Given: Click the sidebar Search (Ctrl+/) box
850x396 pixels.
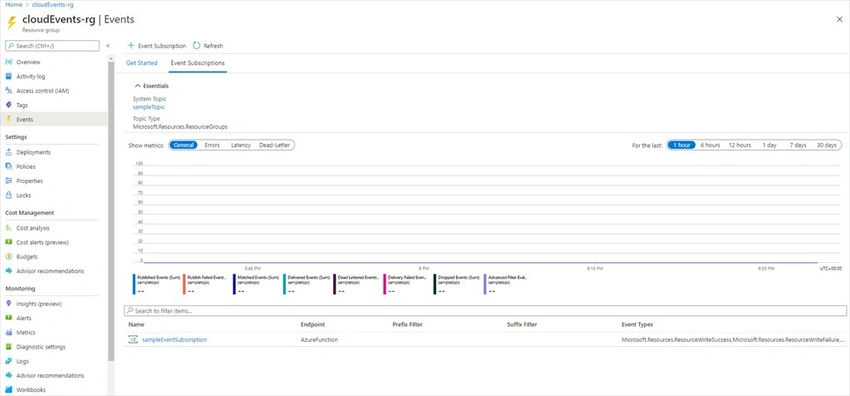Looking at the screenshot, I should (x=52, y=46).
